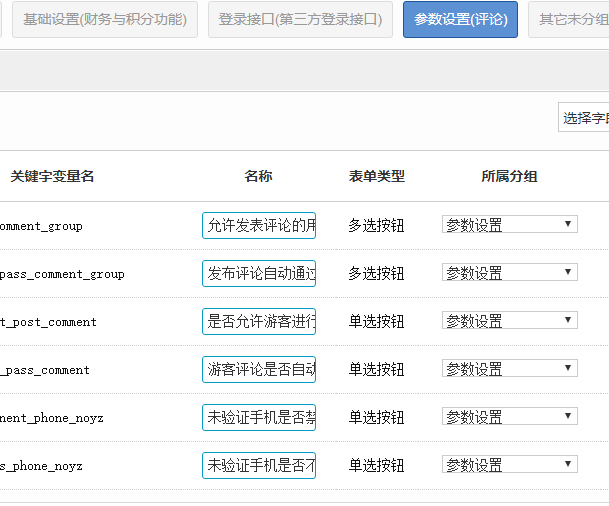The image size is (609, 506).
Task: Click name field in ment_phone_noyz row
Action: pyautogui.click(x=259, y=418)
